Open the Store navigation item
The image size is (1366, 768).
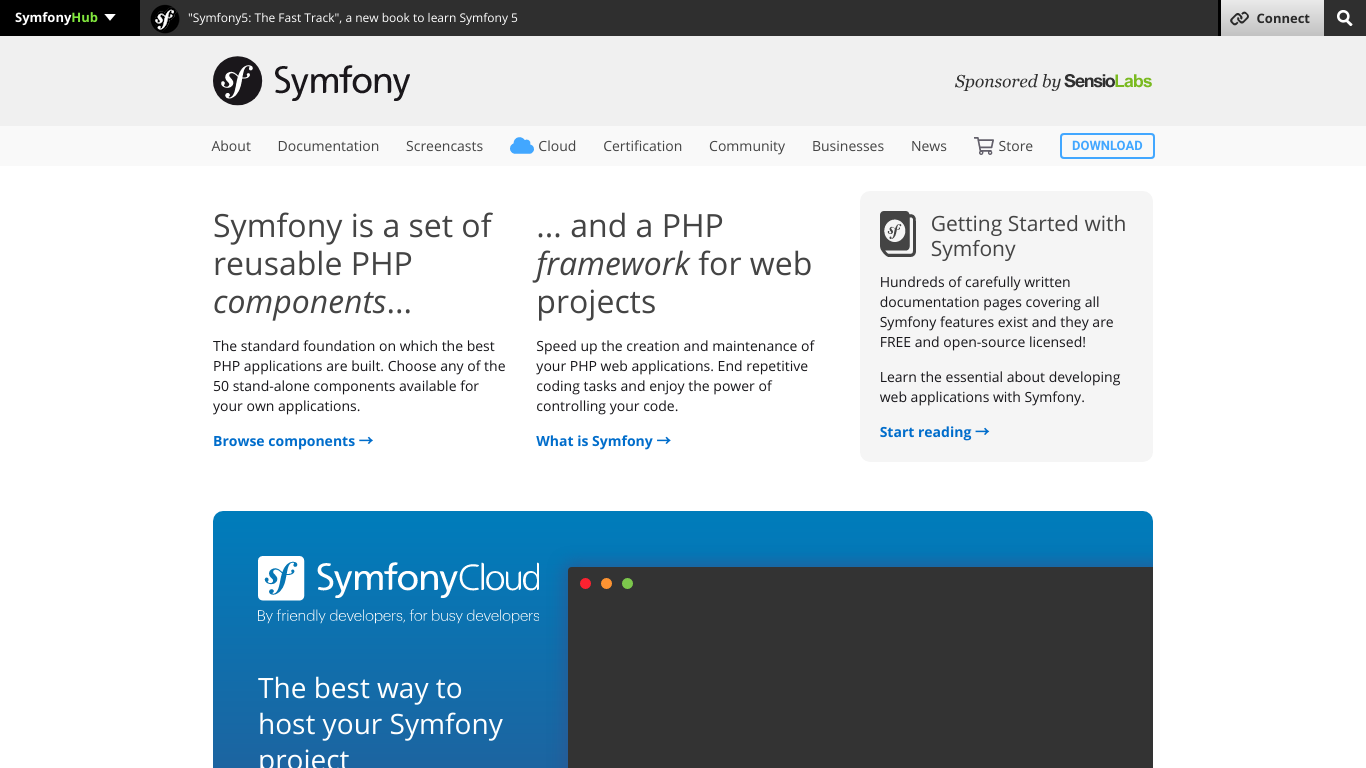point(1004,146)
